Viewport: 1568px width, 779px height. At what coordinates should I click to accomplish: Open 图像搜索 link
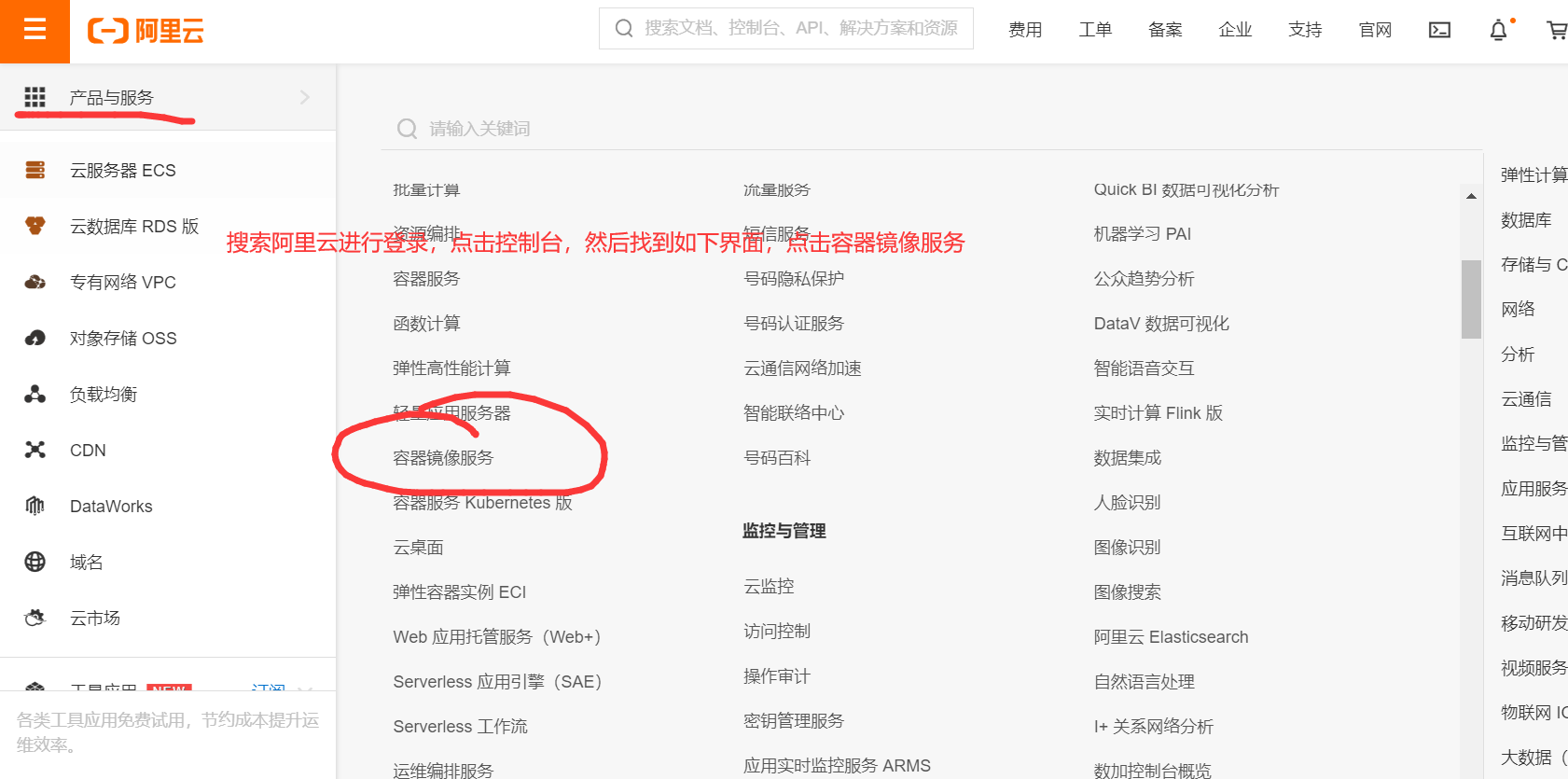point(1128,592)
